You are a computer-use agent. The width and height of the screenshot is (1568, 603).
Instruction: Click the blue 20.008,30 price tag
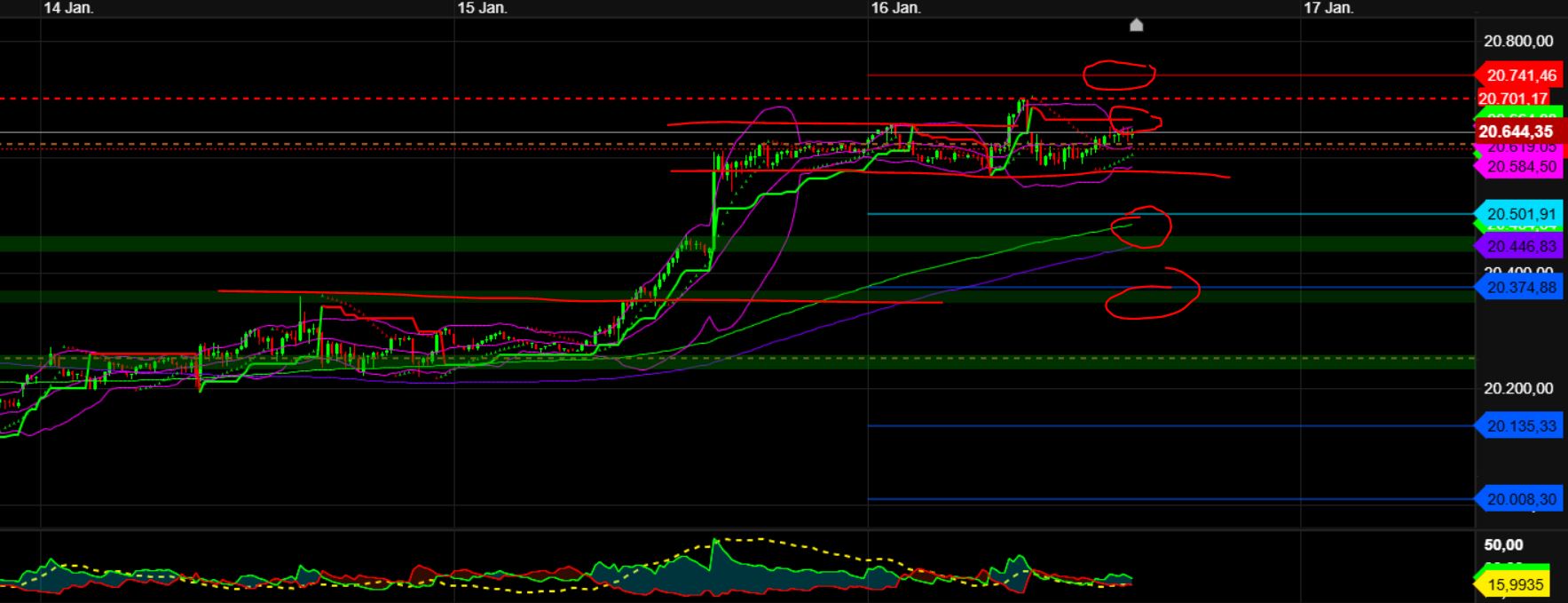pos(1520,499)
